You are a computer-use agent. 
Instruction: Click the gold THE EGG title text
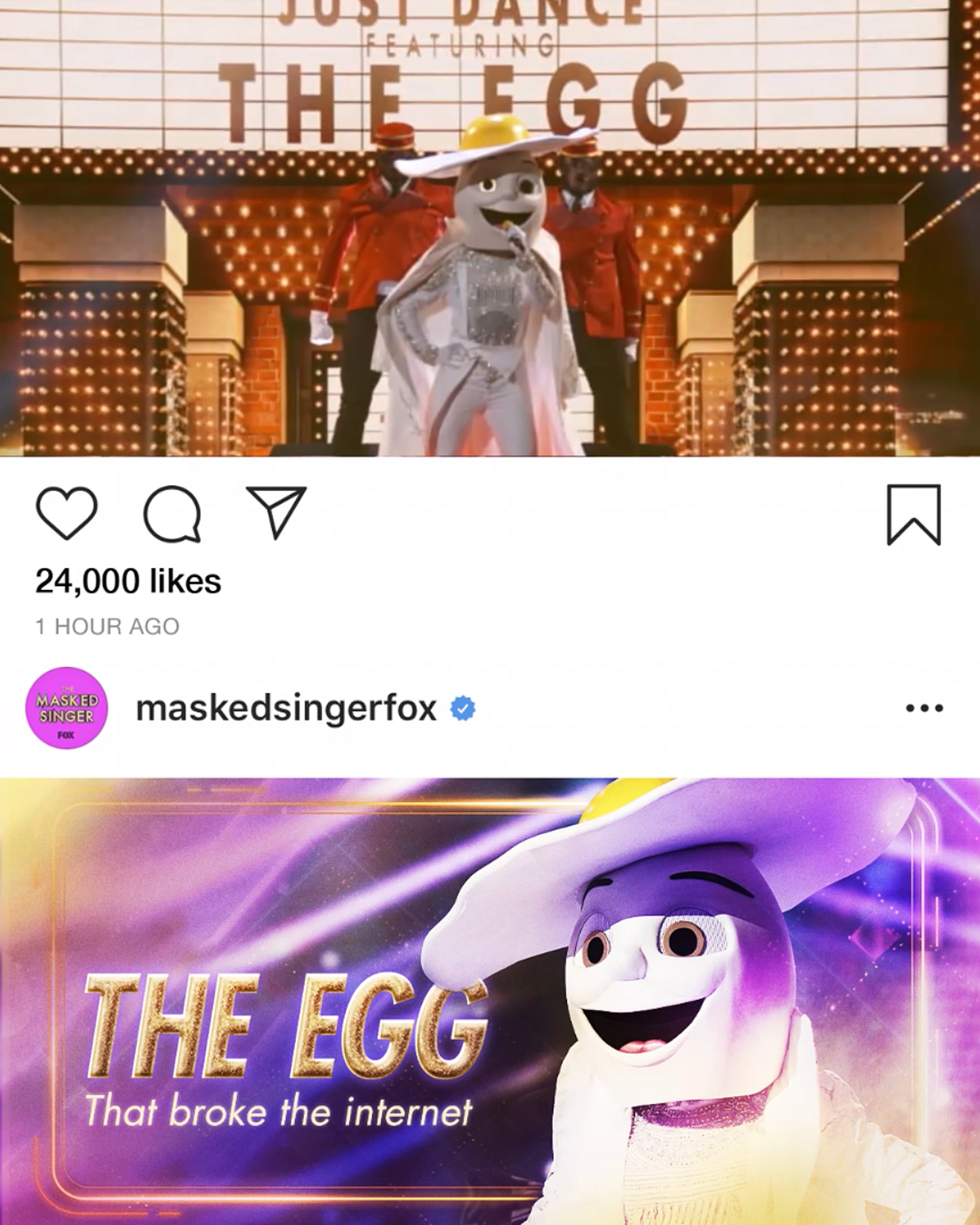(287, 1026)
